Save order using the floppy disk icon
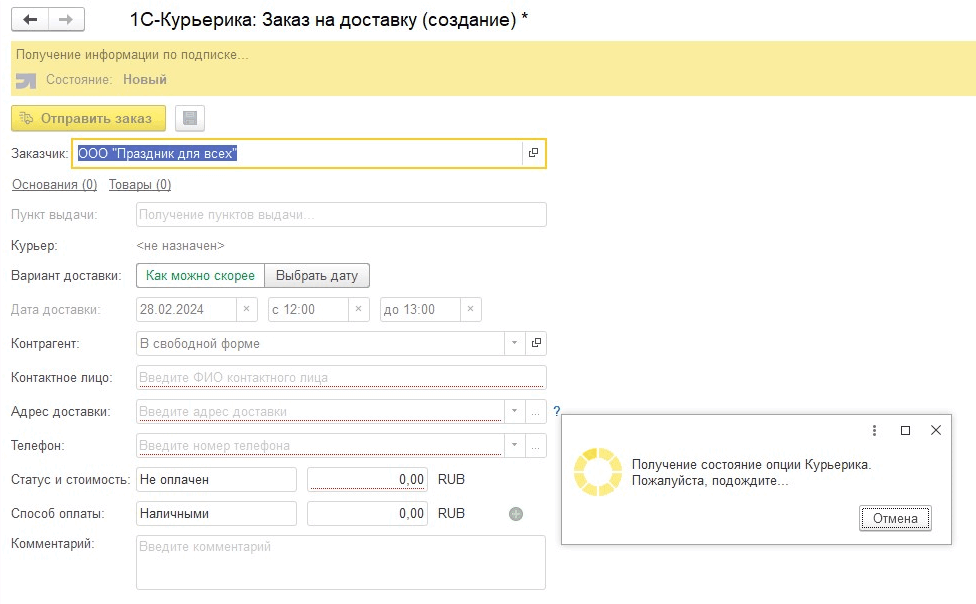The width and height of the screenshot is (976, 604). tap(190, 118)
